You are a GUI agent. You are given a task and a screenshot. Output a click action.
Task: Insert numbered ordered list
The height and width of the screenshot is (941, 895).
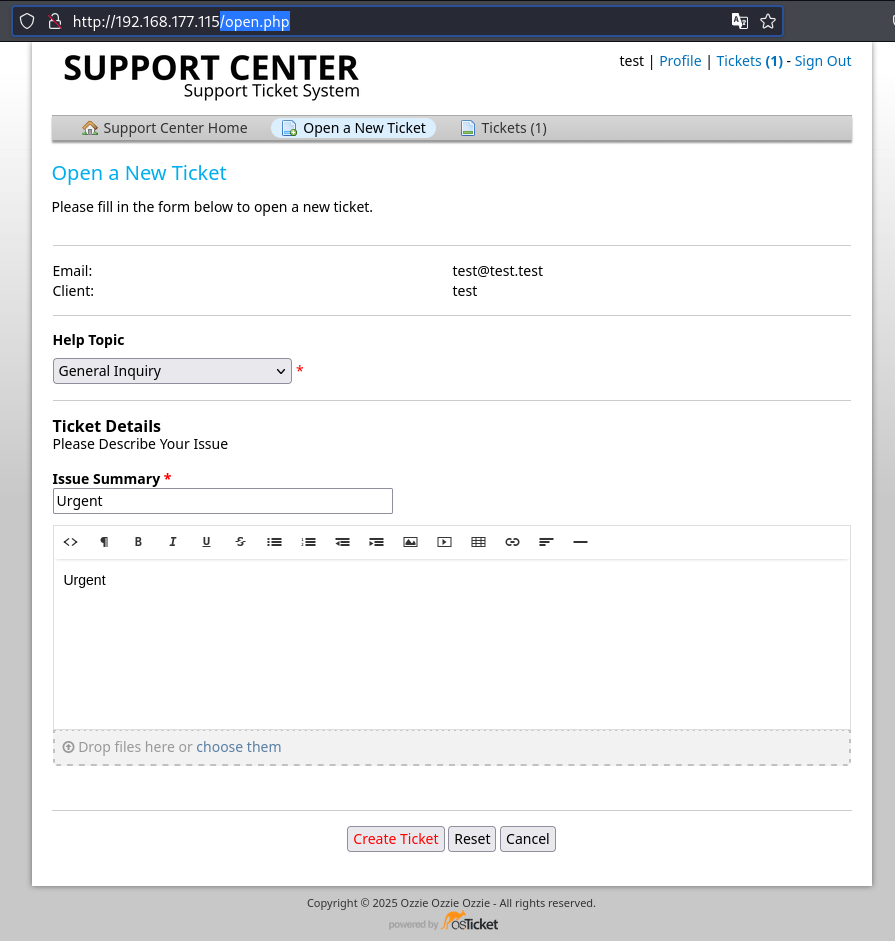tap(309, 542)
